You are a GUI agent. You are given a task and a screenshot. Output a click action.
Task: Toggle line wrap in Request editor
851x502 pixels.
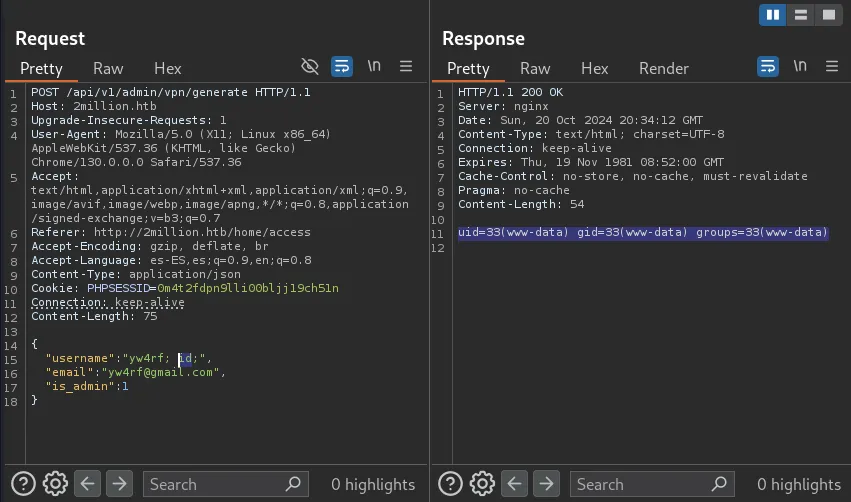(x=342, y=67)
